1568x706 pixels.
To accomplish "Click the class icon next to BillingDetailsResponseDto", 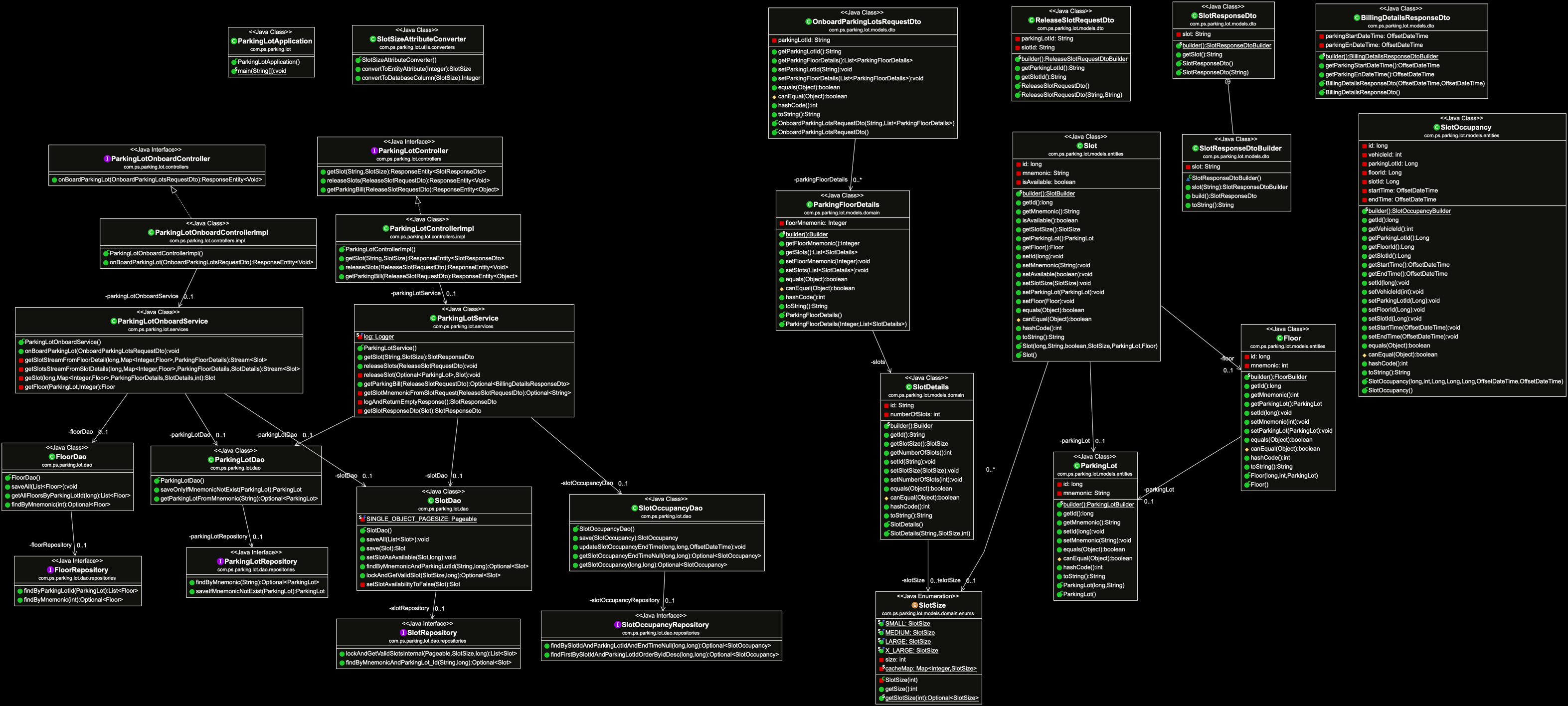I will (x=1357, y=17).
